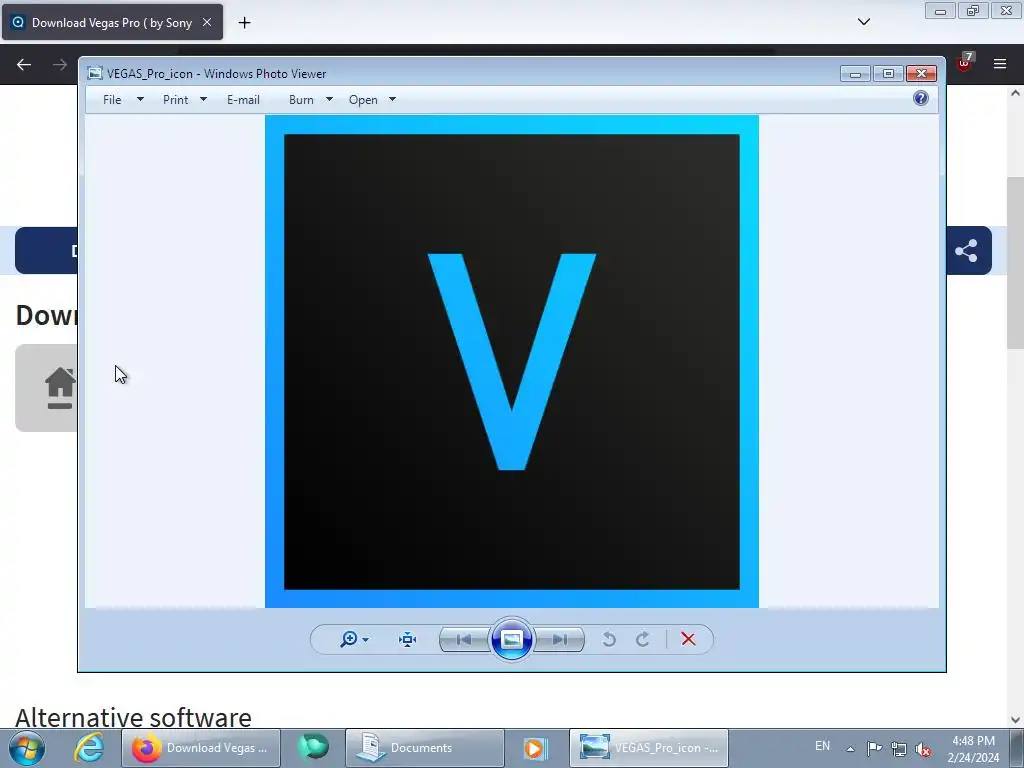Click the Photo Viewer title bar picture icon
Image resolution: width=1024 pixels, height=768 pixels.
click(x=95, y=73)
